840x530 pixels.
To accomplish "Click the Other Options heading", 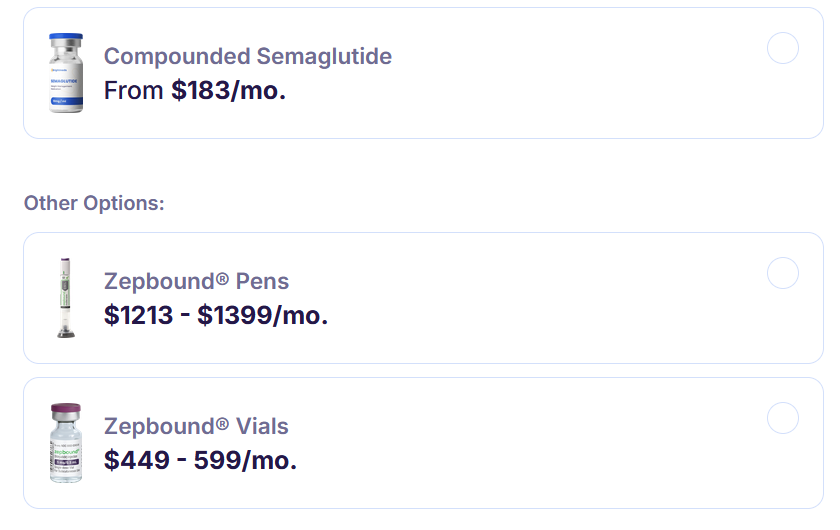I will (x=94, y=203).
